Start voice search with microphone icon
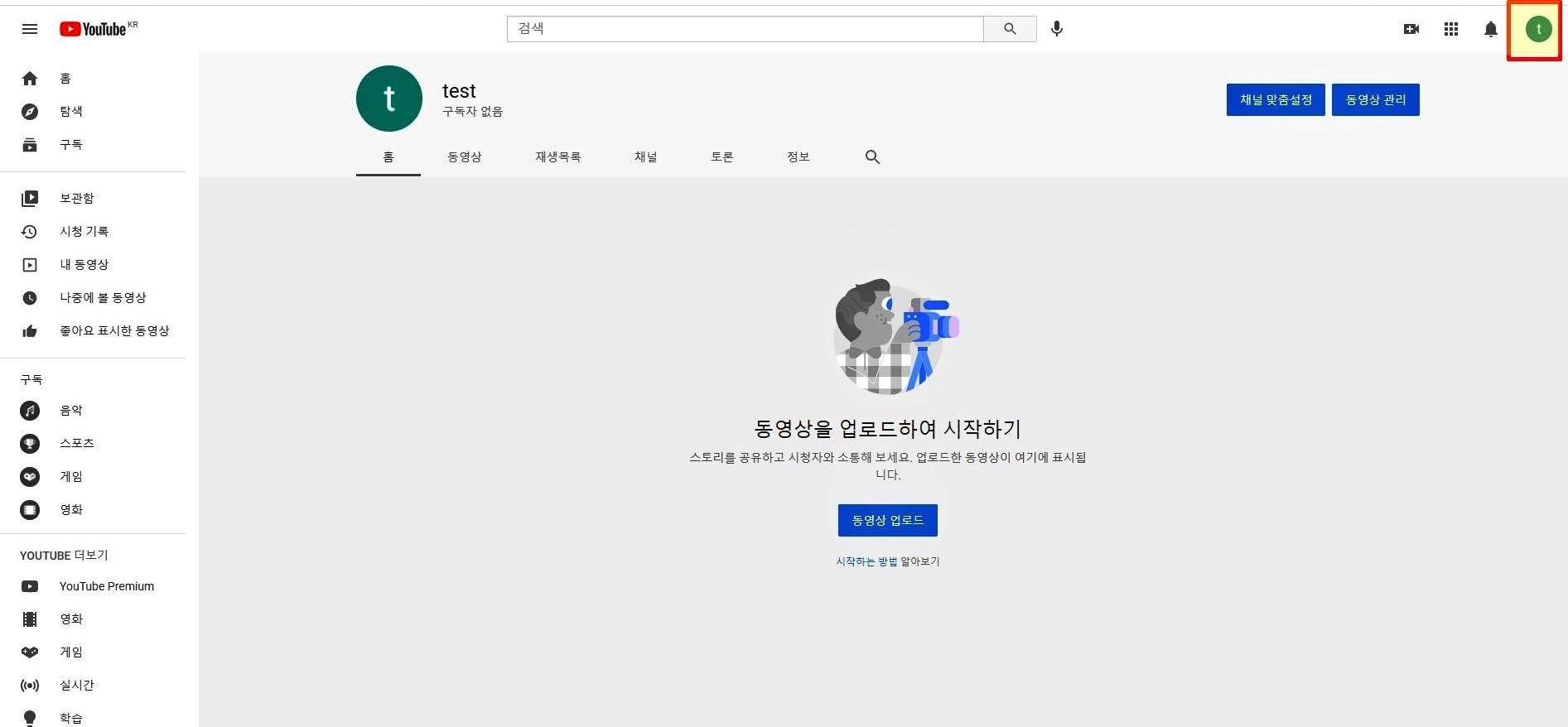Viewport: 1568px width, 727px height. (1057, 29)
